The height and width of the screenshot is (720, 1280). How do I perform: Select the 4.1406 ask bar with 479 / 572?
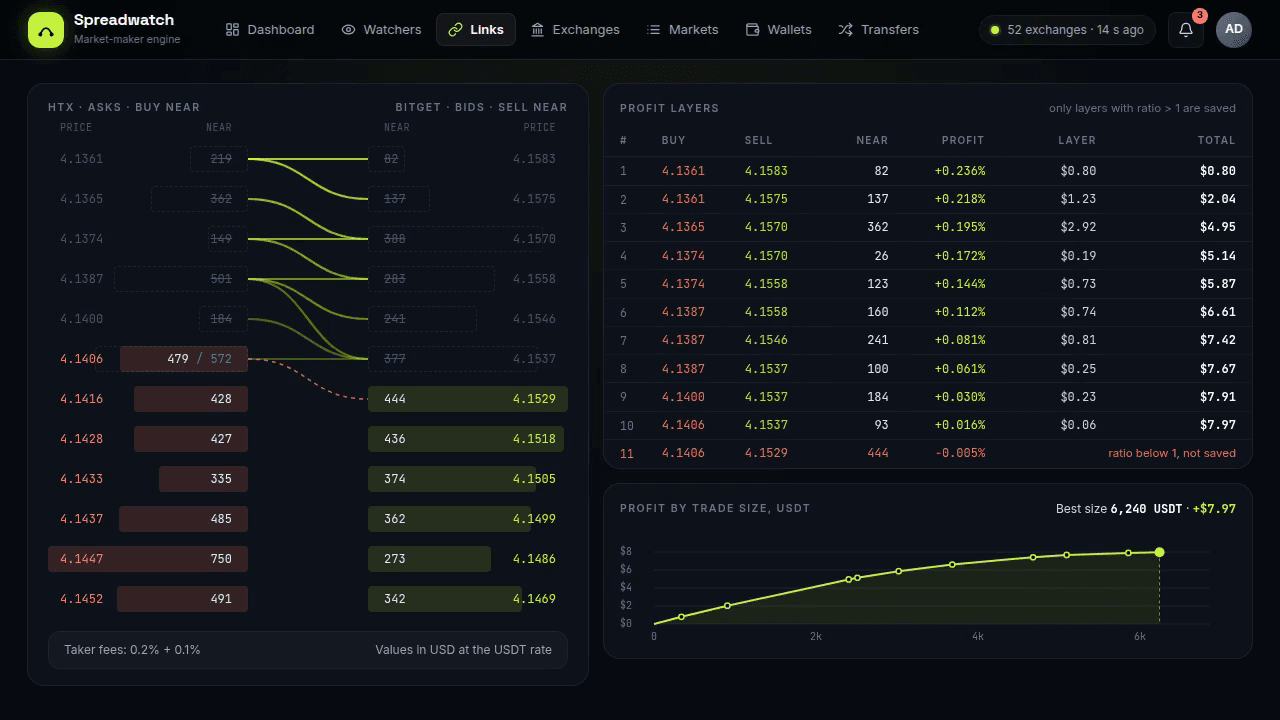(x=184, y=359)
